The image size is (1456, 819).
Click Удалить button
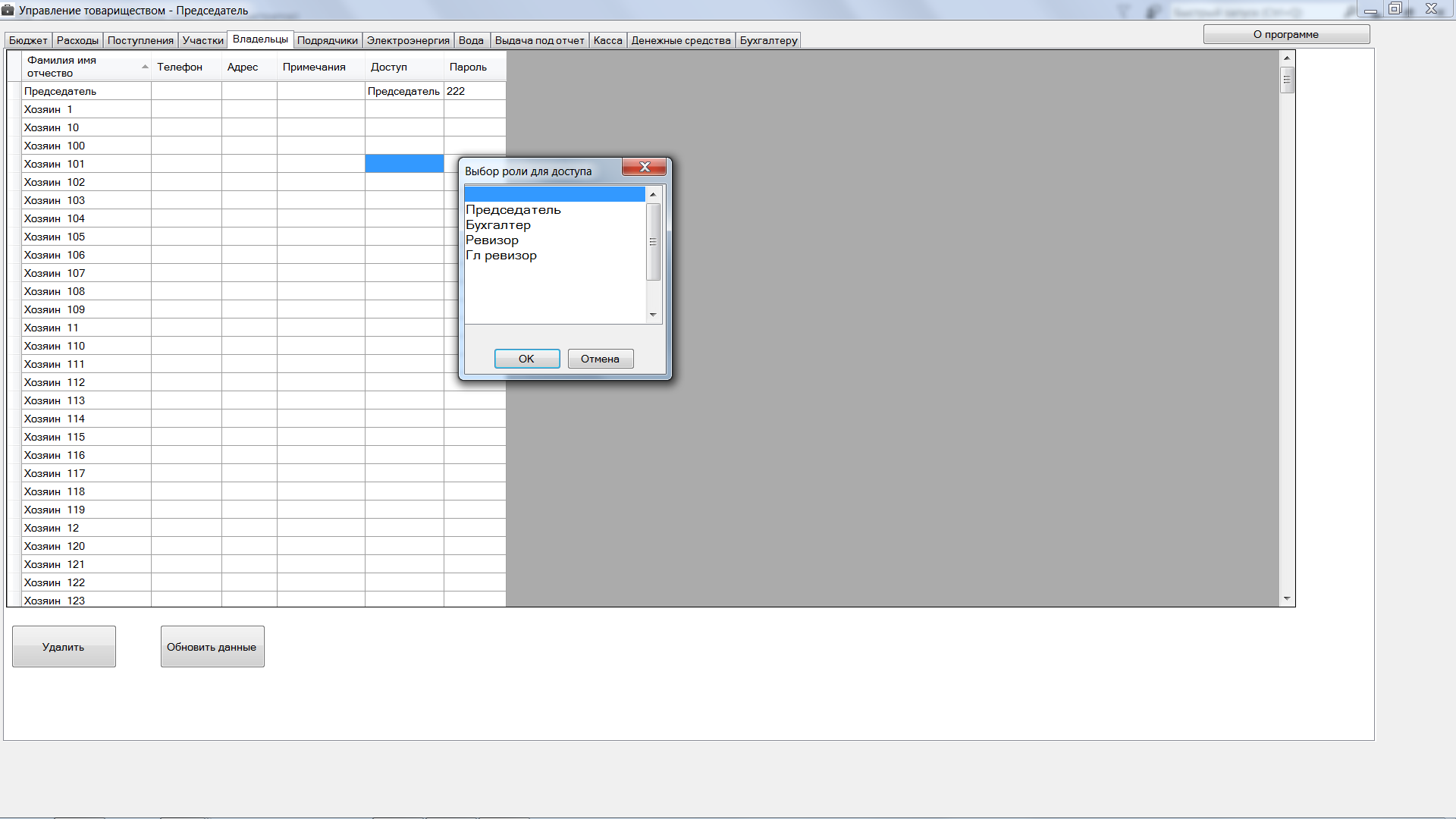point(64,647)
